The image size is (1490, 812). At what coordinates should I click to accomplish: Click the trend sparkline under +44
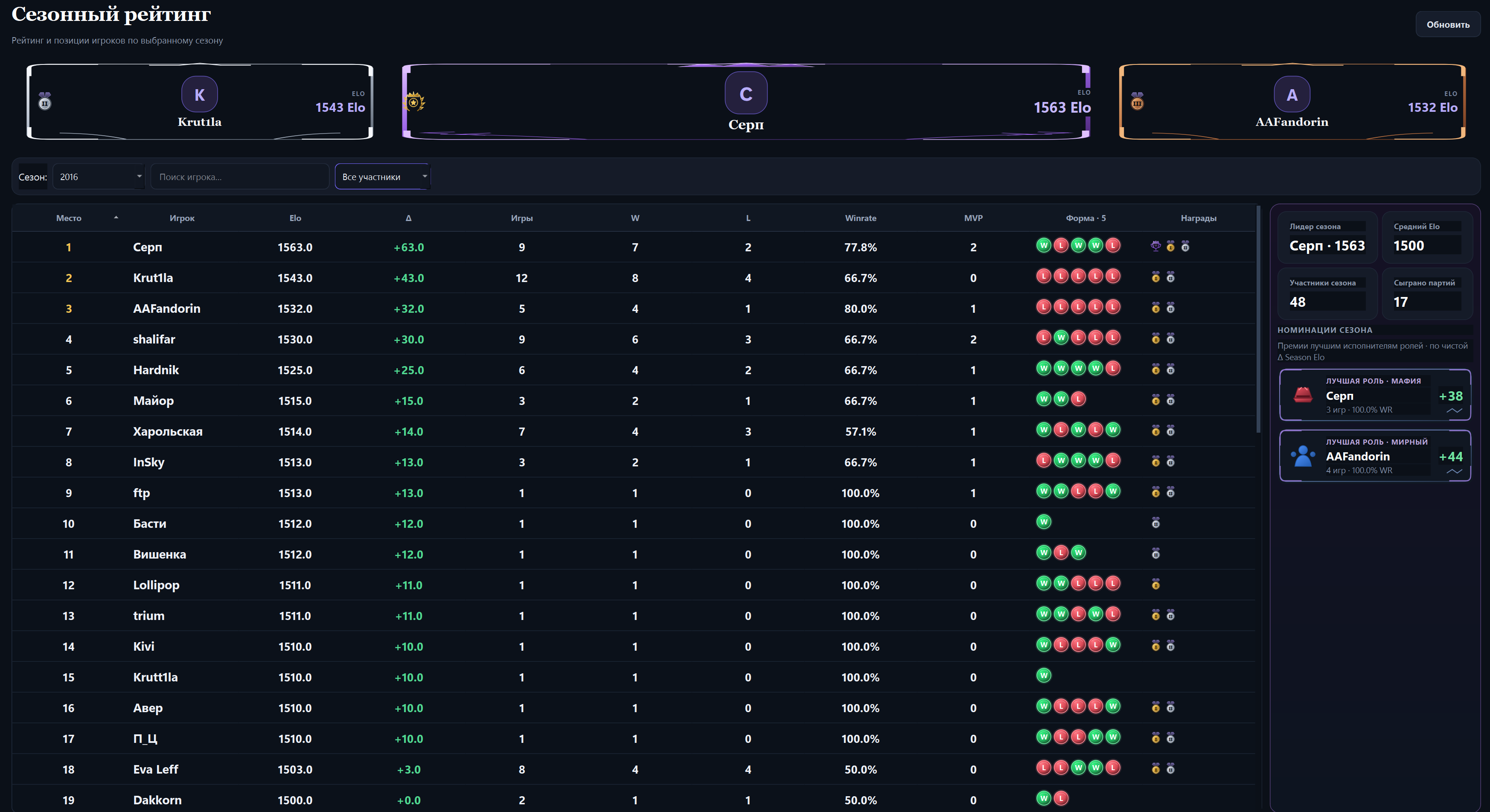(1454, 471)
